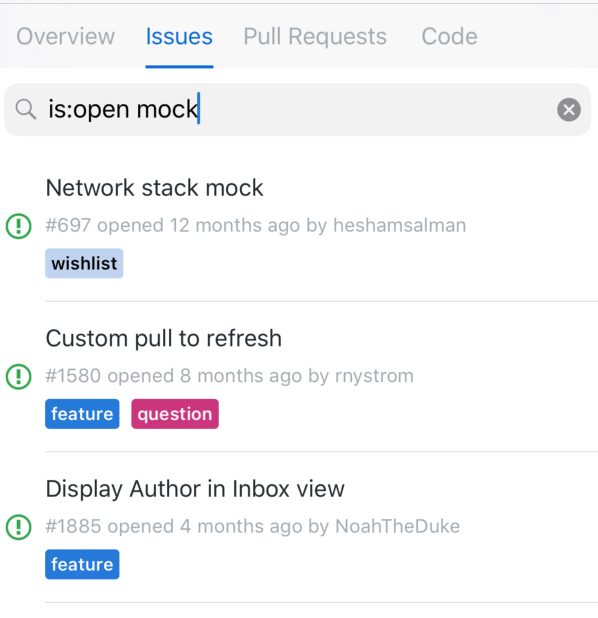Switch to the Overview tab
The image size is (598, 618).
click(x=65, y=37)
